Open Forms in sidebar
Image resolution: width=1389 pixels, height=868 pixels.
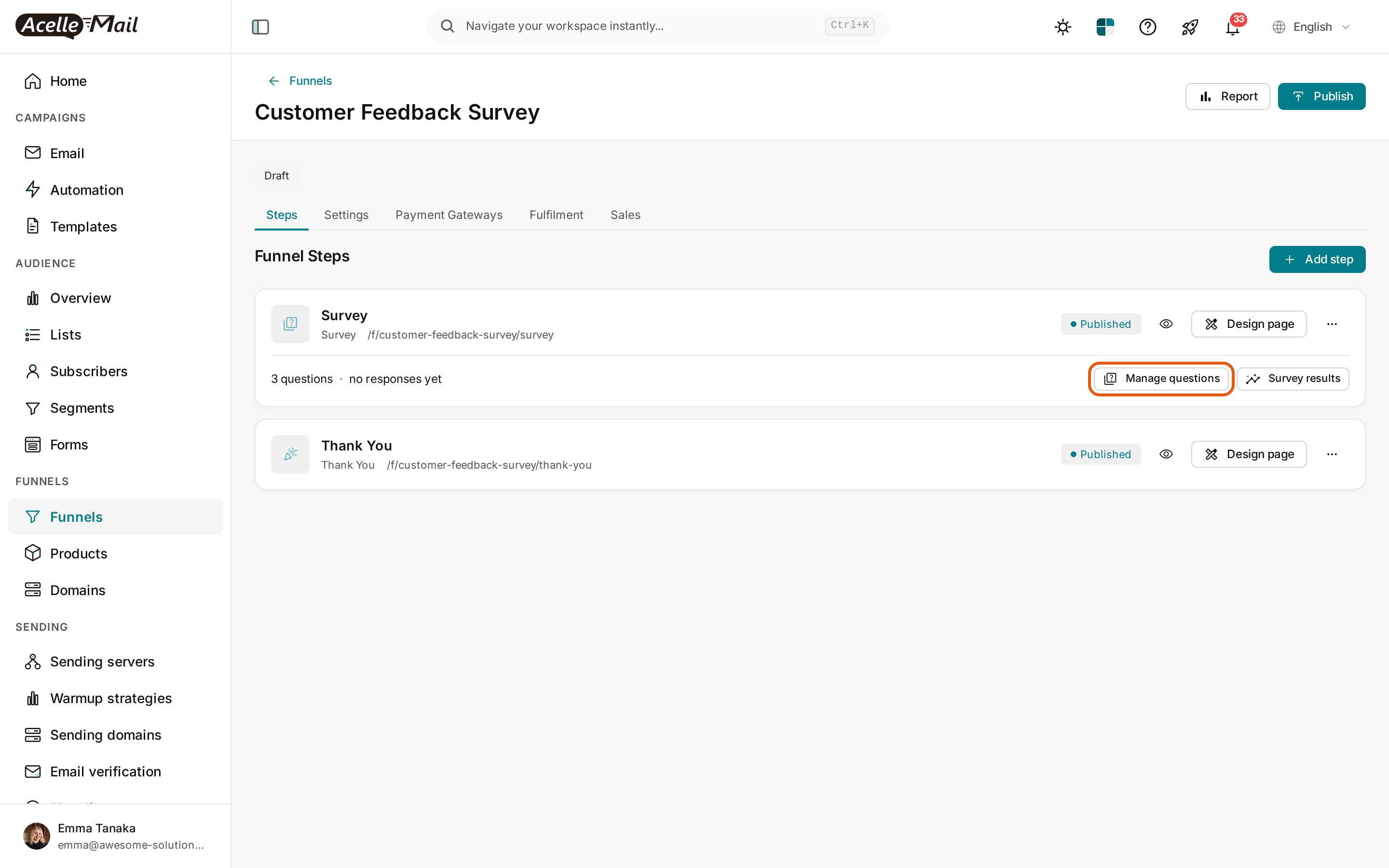(x=115, y=445)
